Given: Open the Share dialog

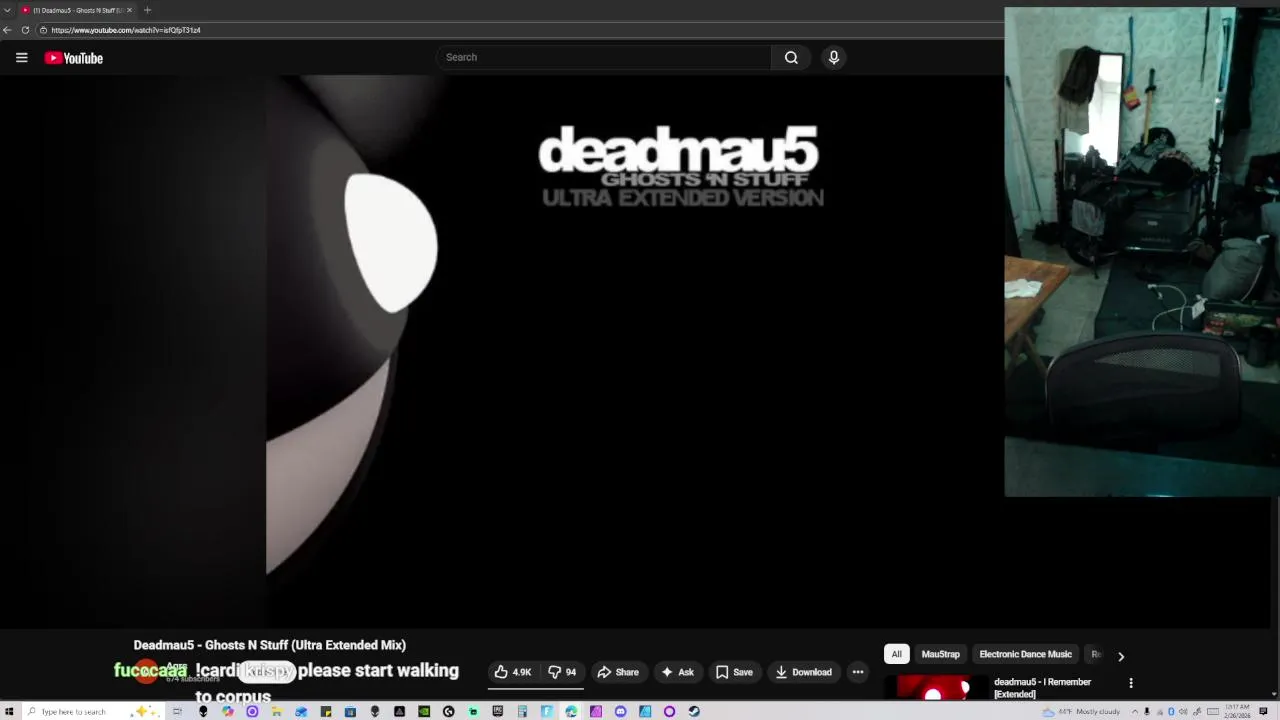Looking at the screenshot, I should click(x=618, y=672).
